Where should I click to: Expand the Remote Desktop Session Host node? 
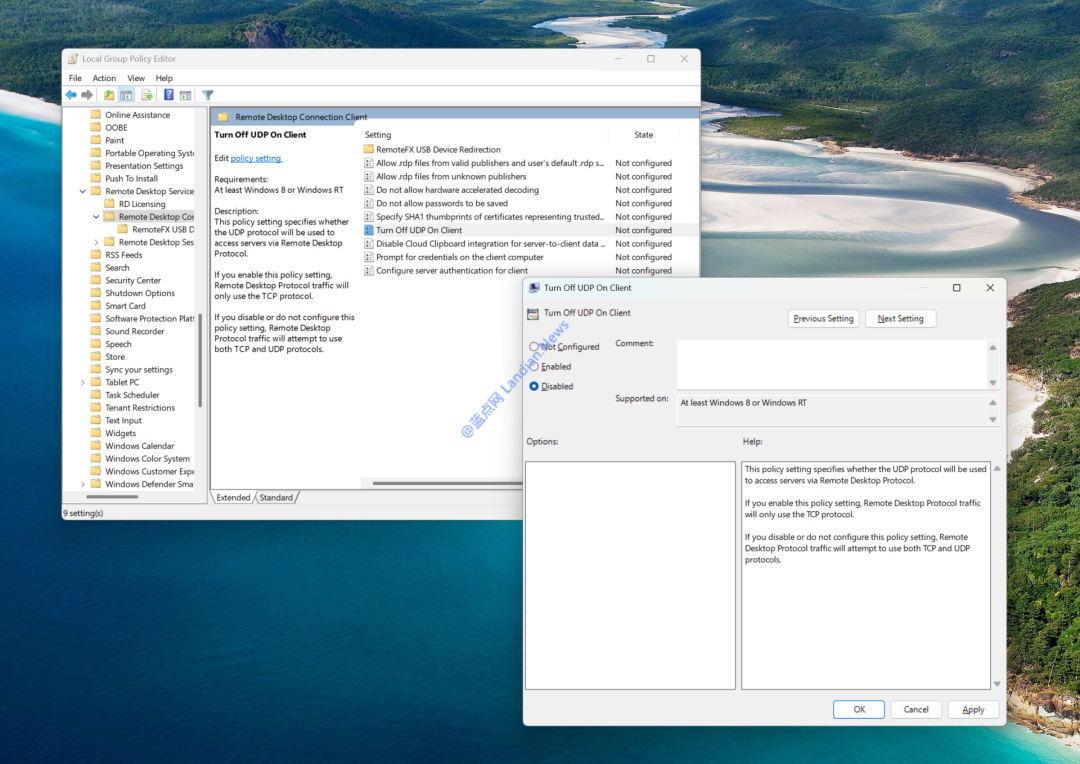point(97,242)
